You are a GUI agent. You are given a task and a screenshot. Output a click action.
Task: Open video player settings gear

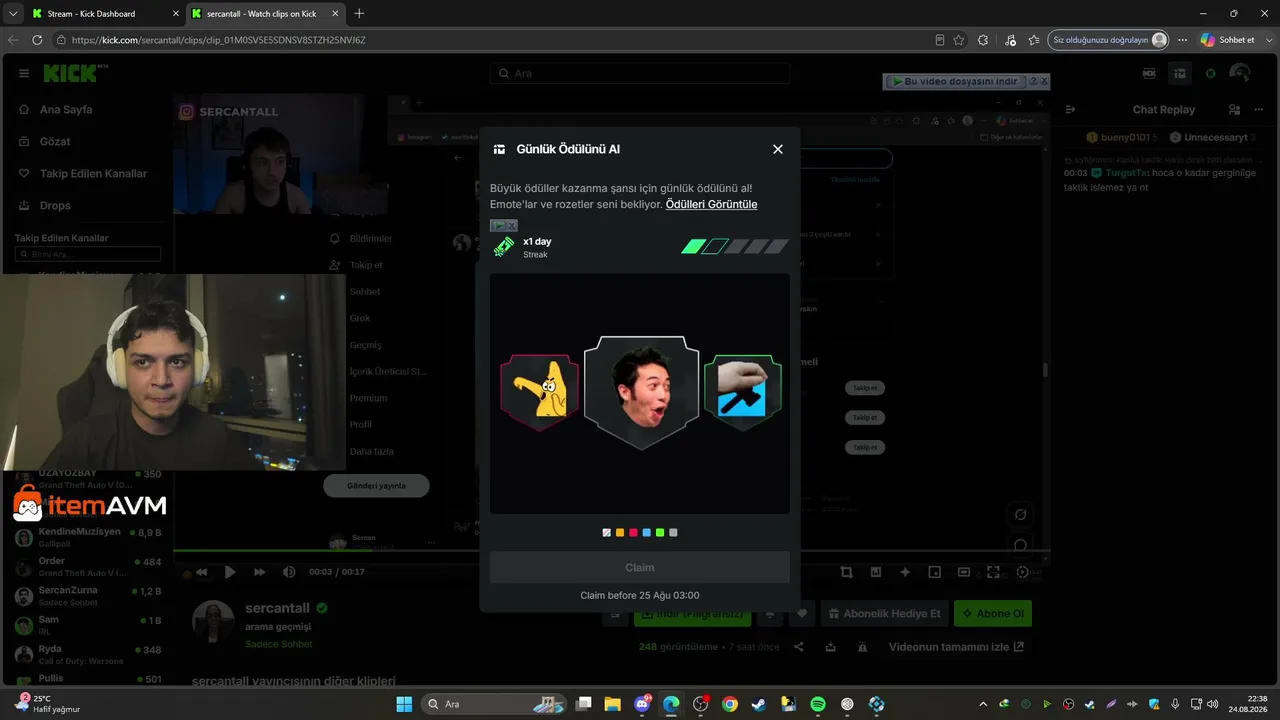(1022, 572)
